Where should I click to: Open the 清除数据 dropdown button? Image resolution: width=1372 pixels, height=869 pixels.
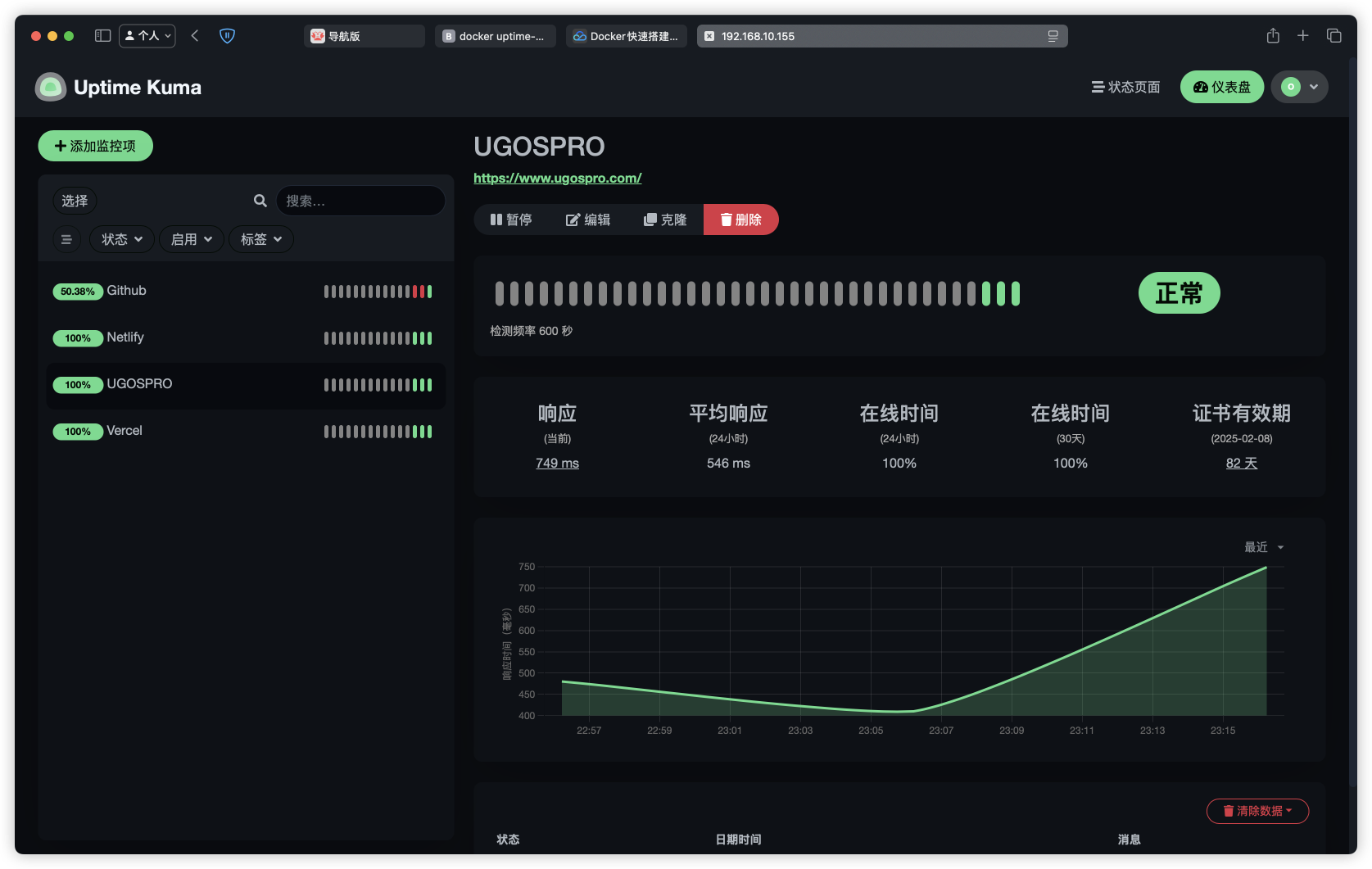1257,811
